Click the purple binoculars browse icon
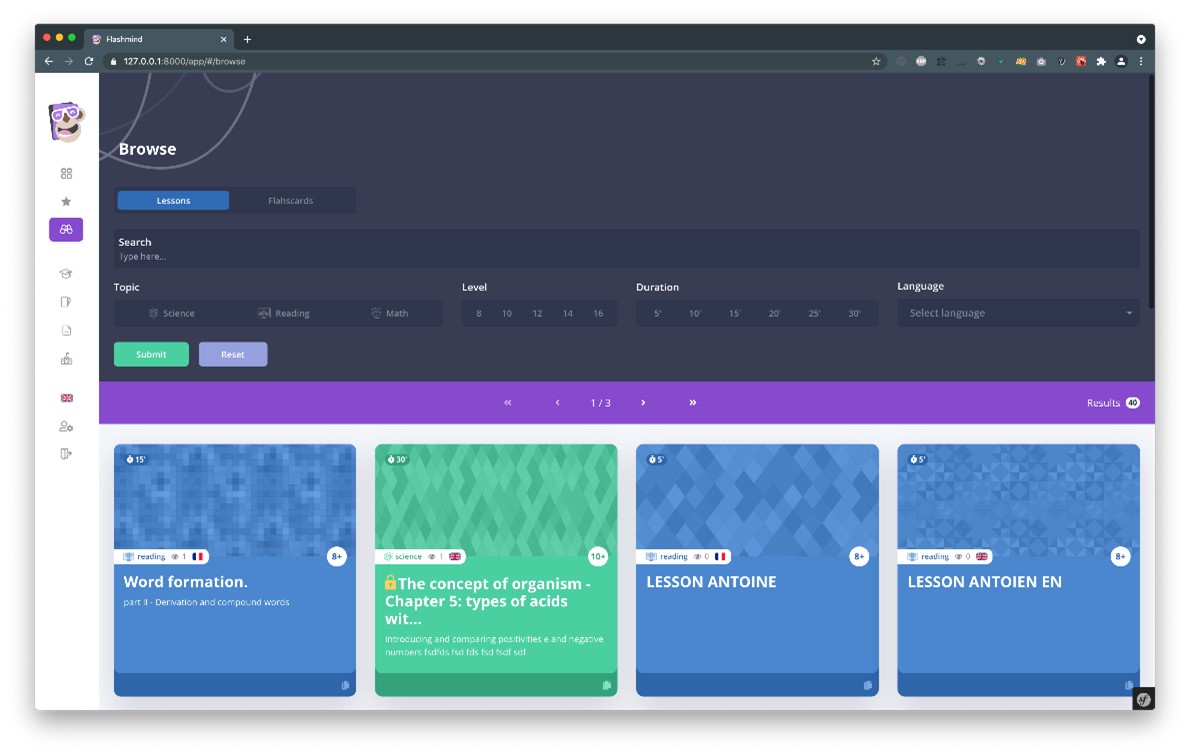 [66, 229]
